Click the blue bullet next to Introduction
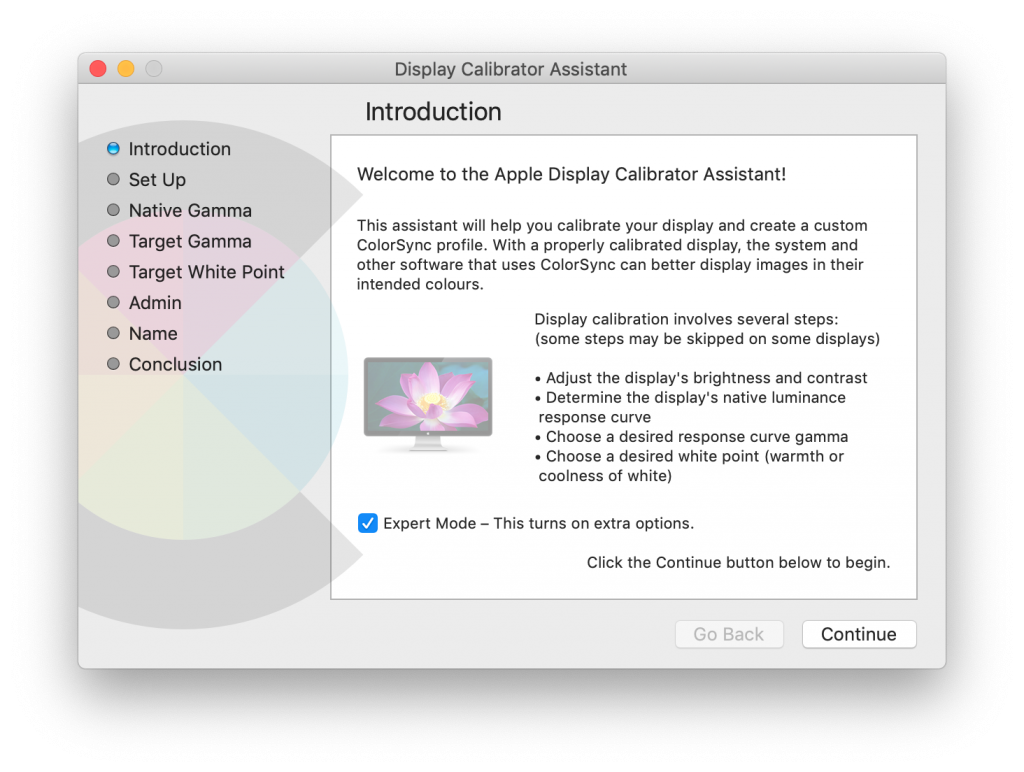This screenshot has width=1024, height=772. pos(113,149)
